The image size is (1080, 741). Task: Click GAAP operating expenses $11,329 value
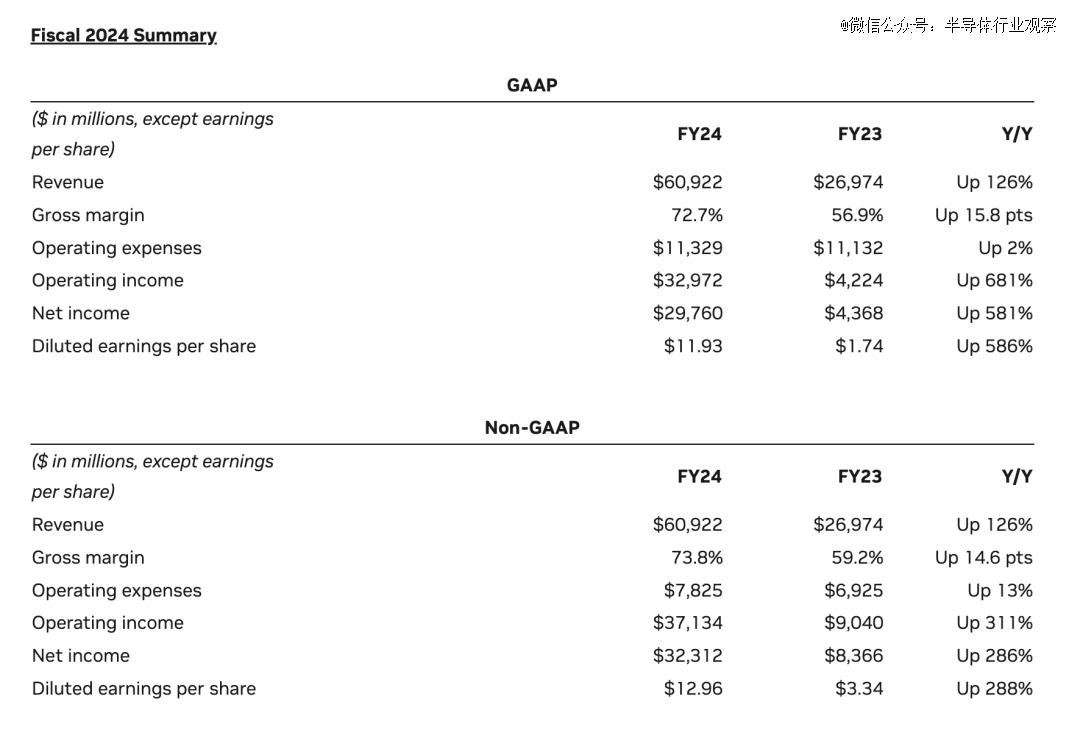coord(687,248)
